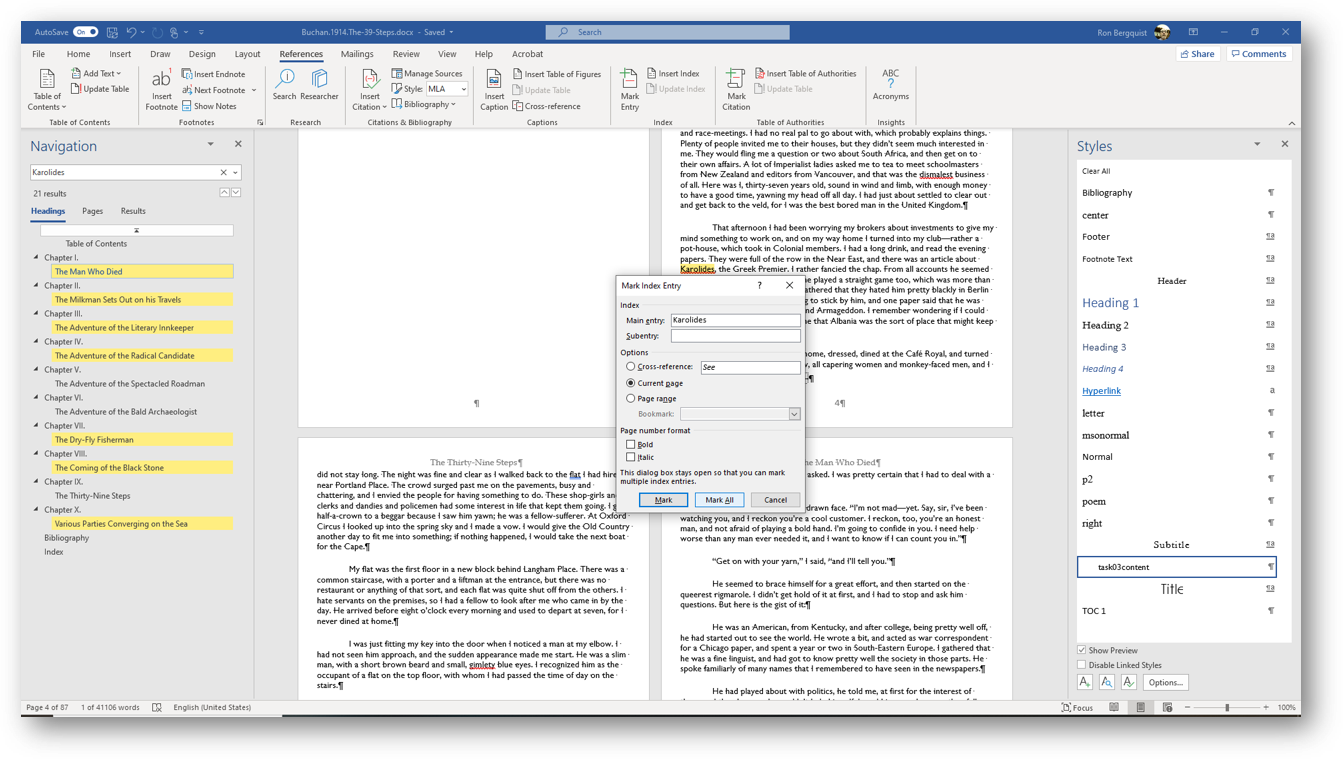Screen dimensions: 1343x759
Task: Switch to the Pages tab in Navigation
Action: (91, 211)
